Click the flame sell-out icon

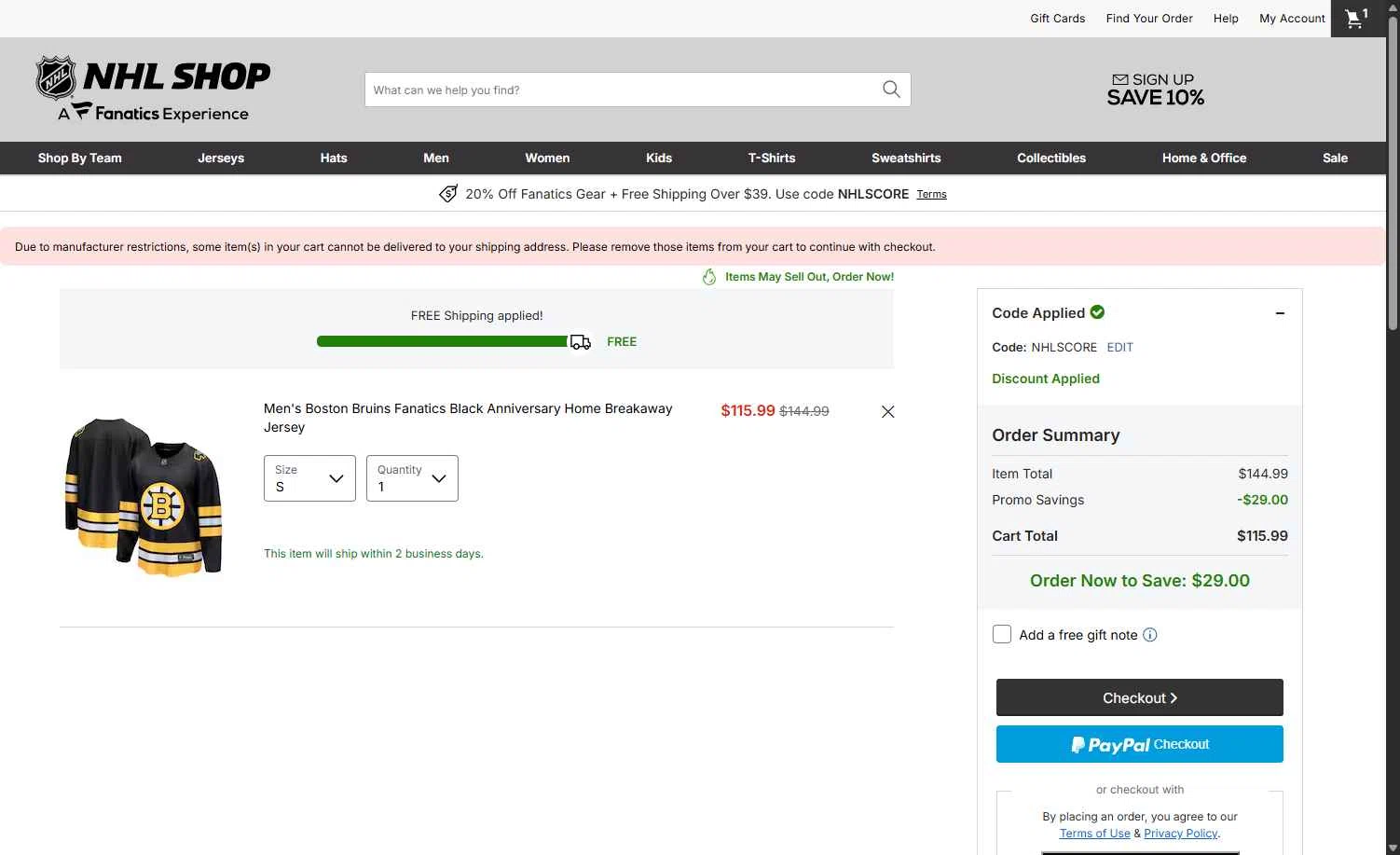pyautogui.click(x=709, y=277)
